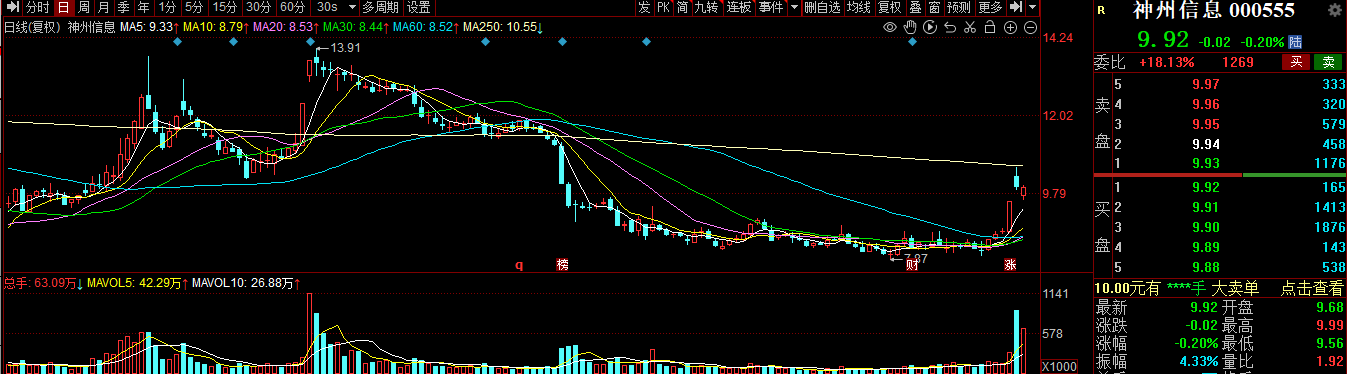Open dropdown arrow after 事件 button
1347x374 pixels.
794,7
